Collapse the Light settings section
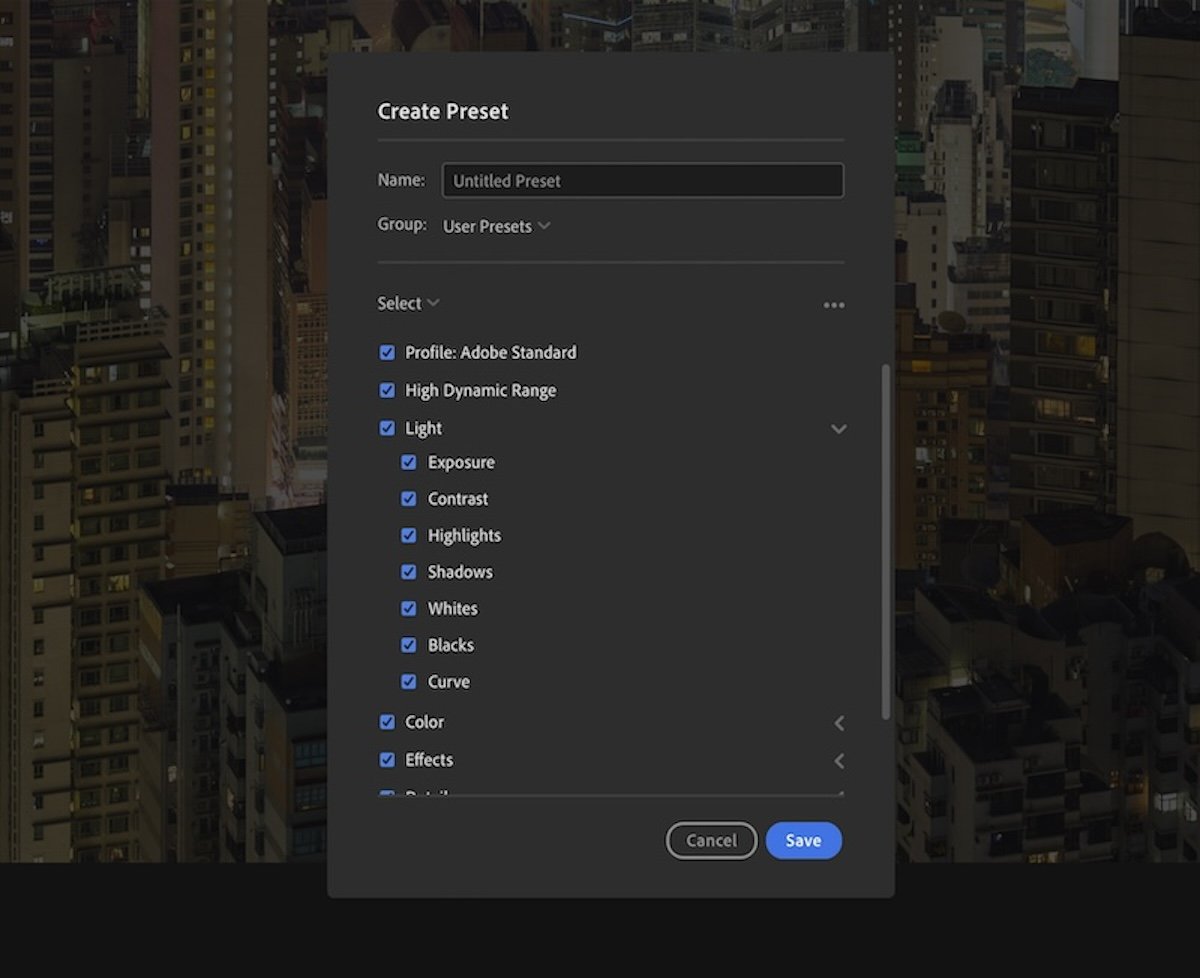Image resolution: width=1200 pixels, height=978 pixels. (x=839, y=428)
